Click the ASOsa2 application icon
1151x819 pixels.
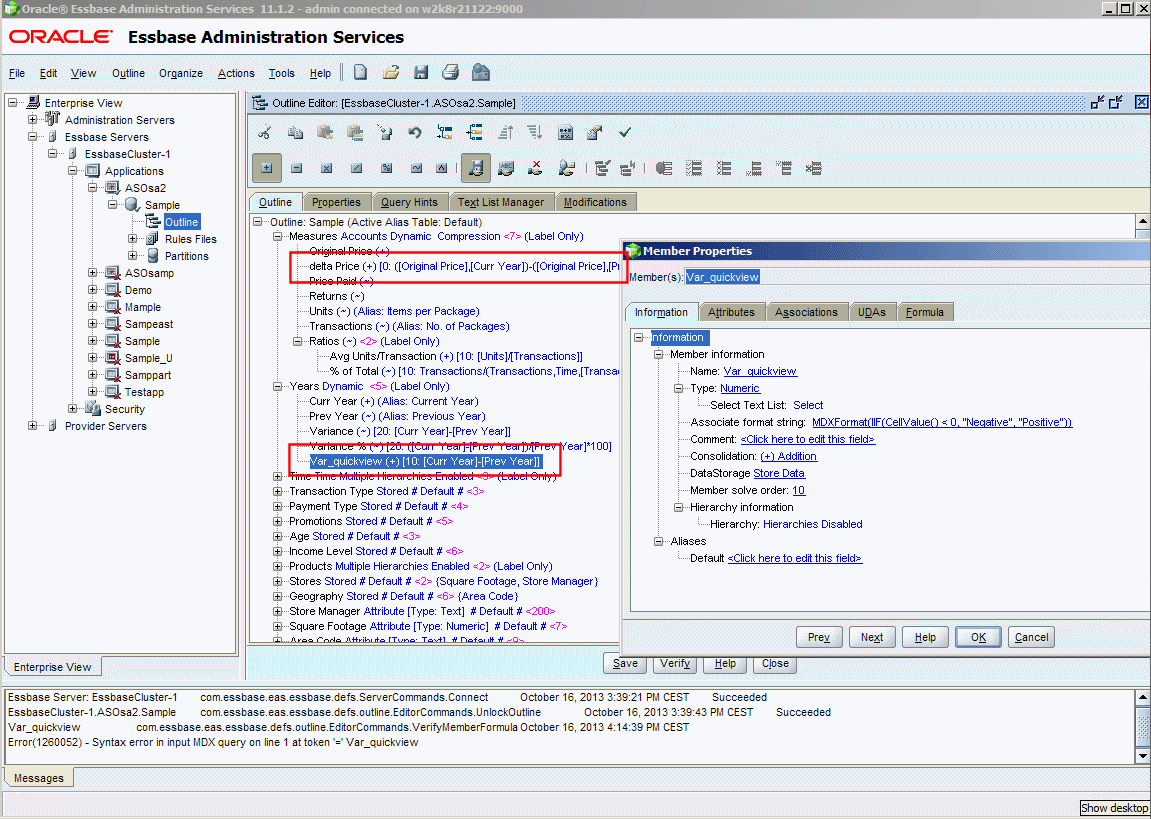click(112, 188)
